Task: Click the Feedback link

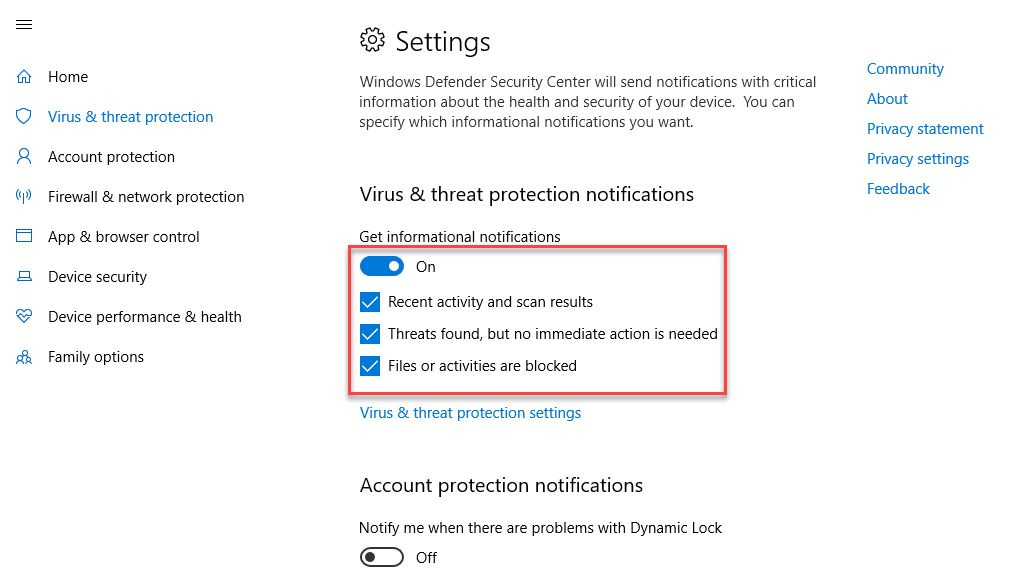Action: [898, 189]
